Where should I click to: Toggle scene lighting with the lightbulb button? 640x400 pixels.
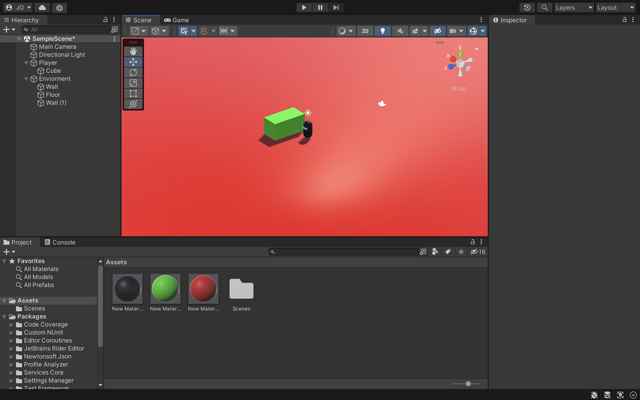(382, 31)
